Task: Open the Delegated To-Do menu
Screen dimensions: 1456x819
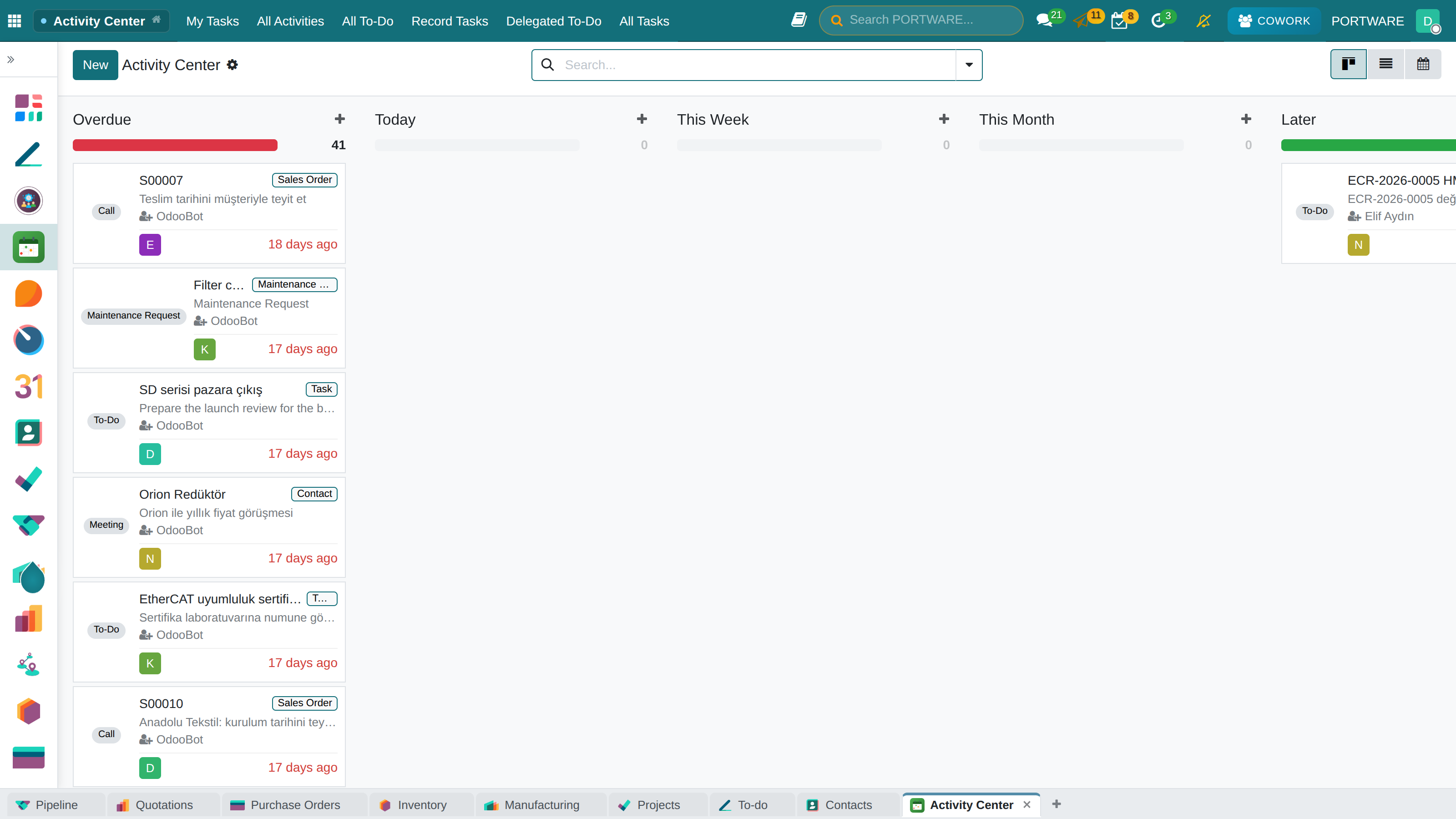Action: [553, 21]
